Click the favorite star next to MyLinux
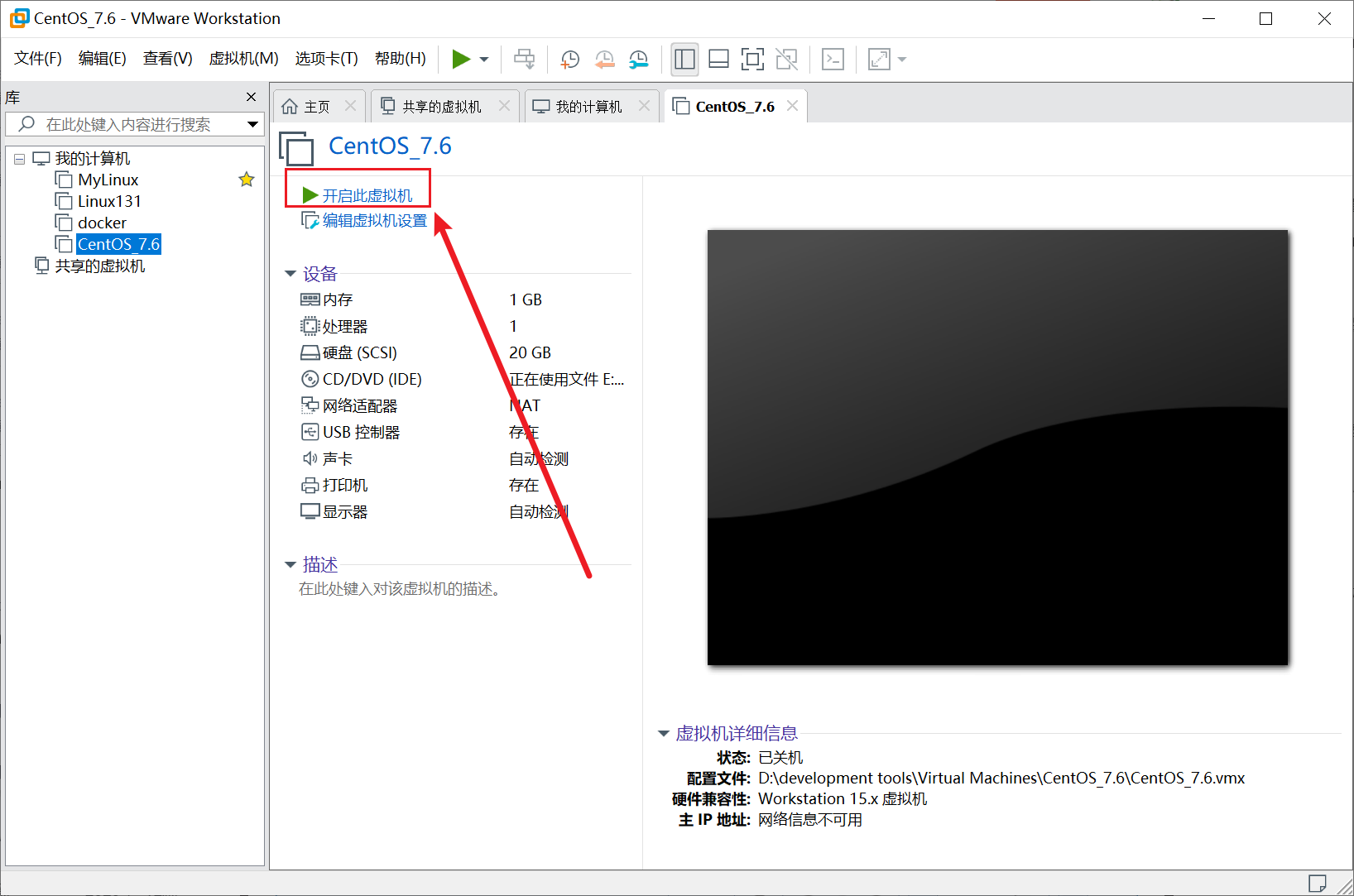Screen dimensions: 1354x896 click(x=247, y=180)
